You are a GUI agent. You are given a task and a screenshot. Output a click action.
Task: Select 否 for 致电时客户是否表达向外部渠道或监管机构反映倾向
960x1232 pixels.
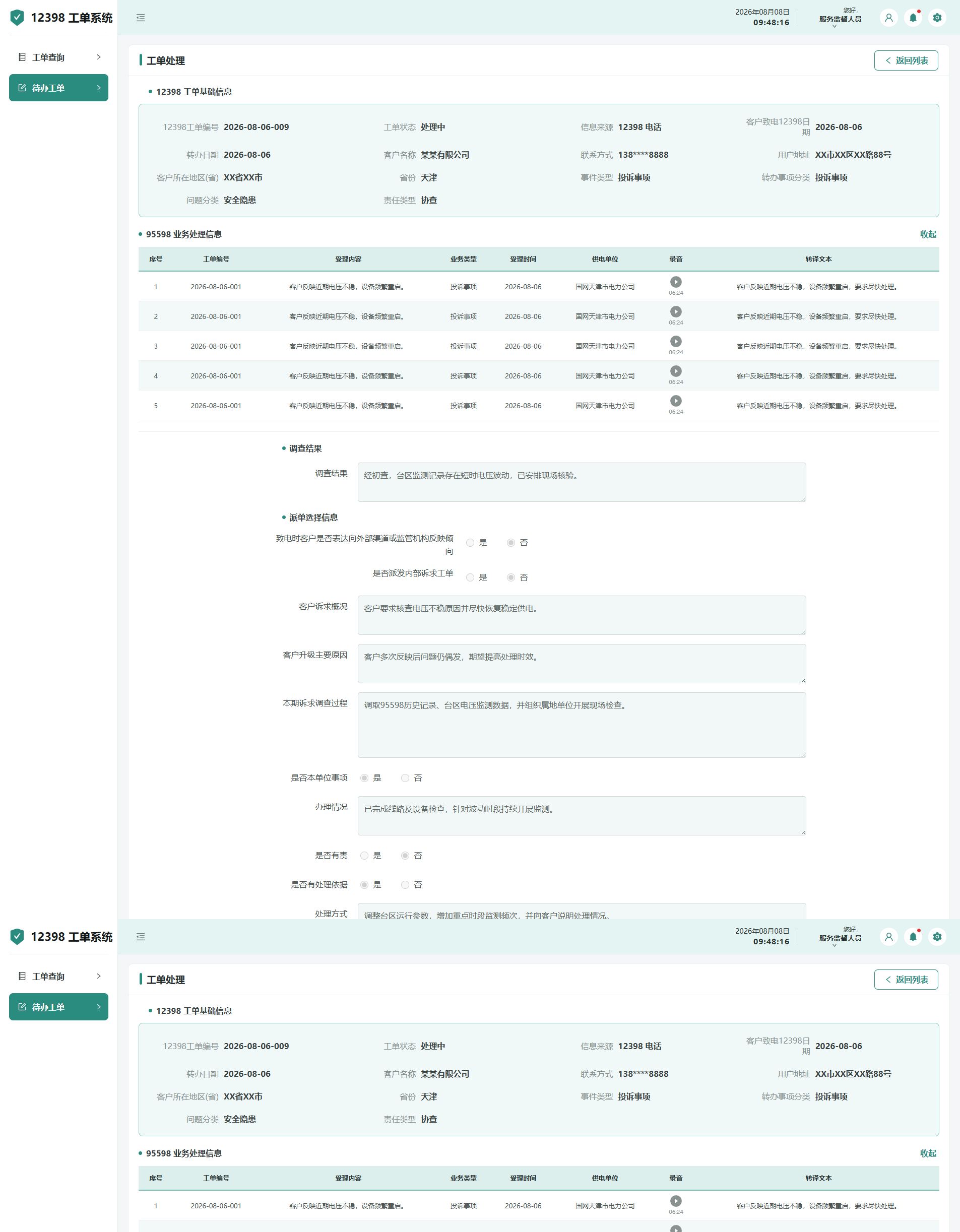click(511, 543)
